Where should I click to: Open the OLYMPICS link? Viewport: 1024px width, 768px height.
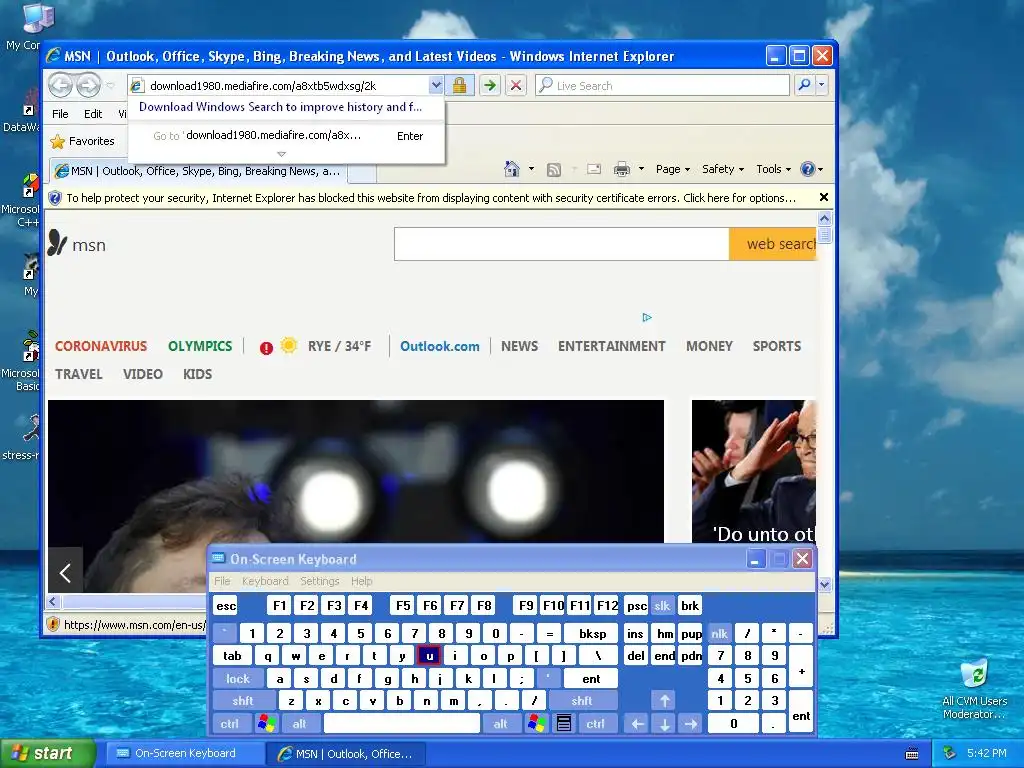click(200, 346)
